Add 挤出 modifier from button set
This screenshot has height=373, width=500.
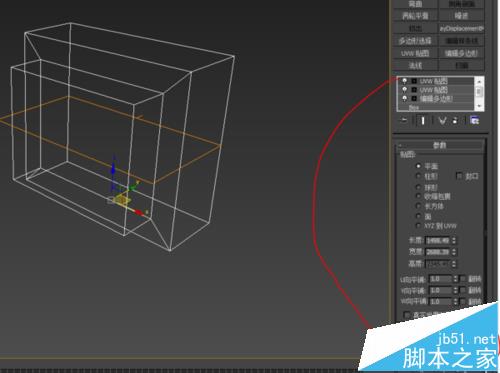click(x=415, y=28)
